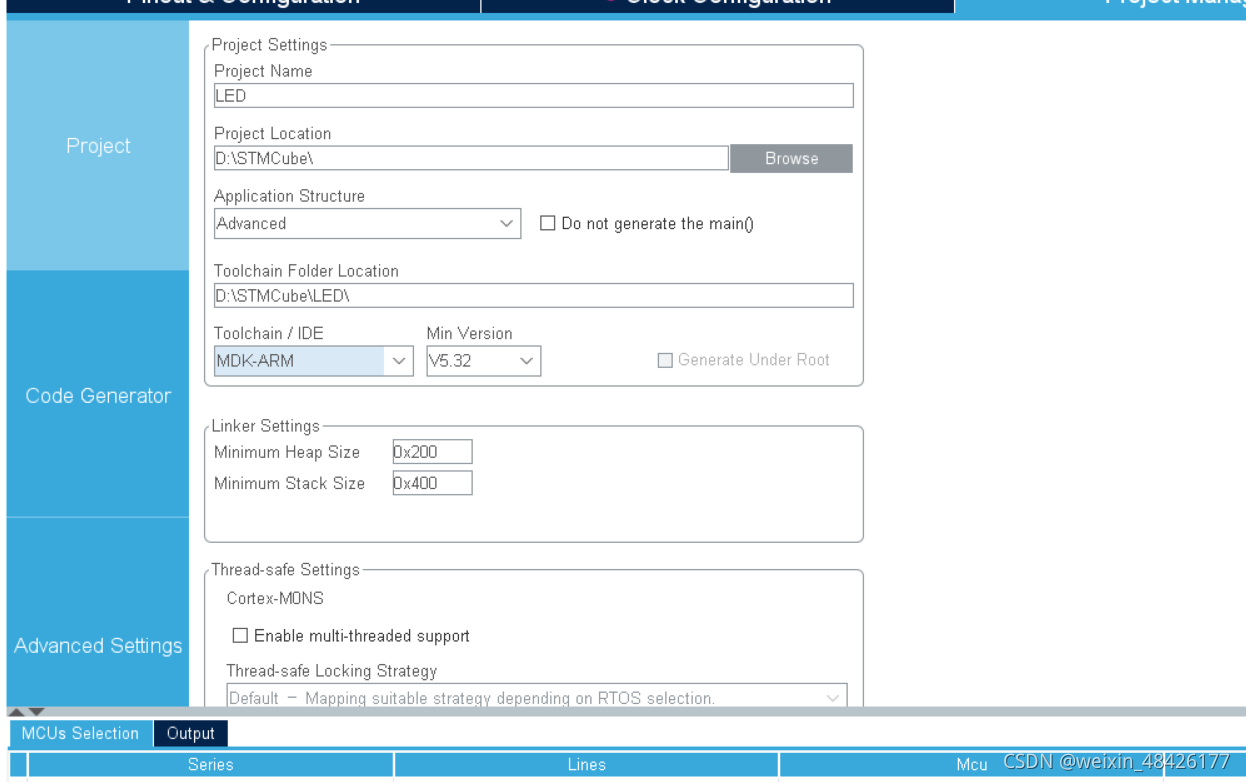Open Thread-safe Locking Strategy dropdown
This screenshot has width=1246, height=782.
535,696
